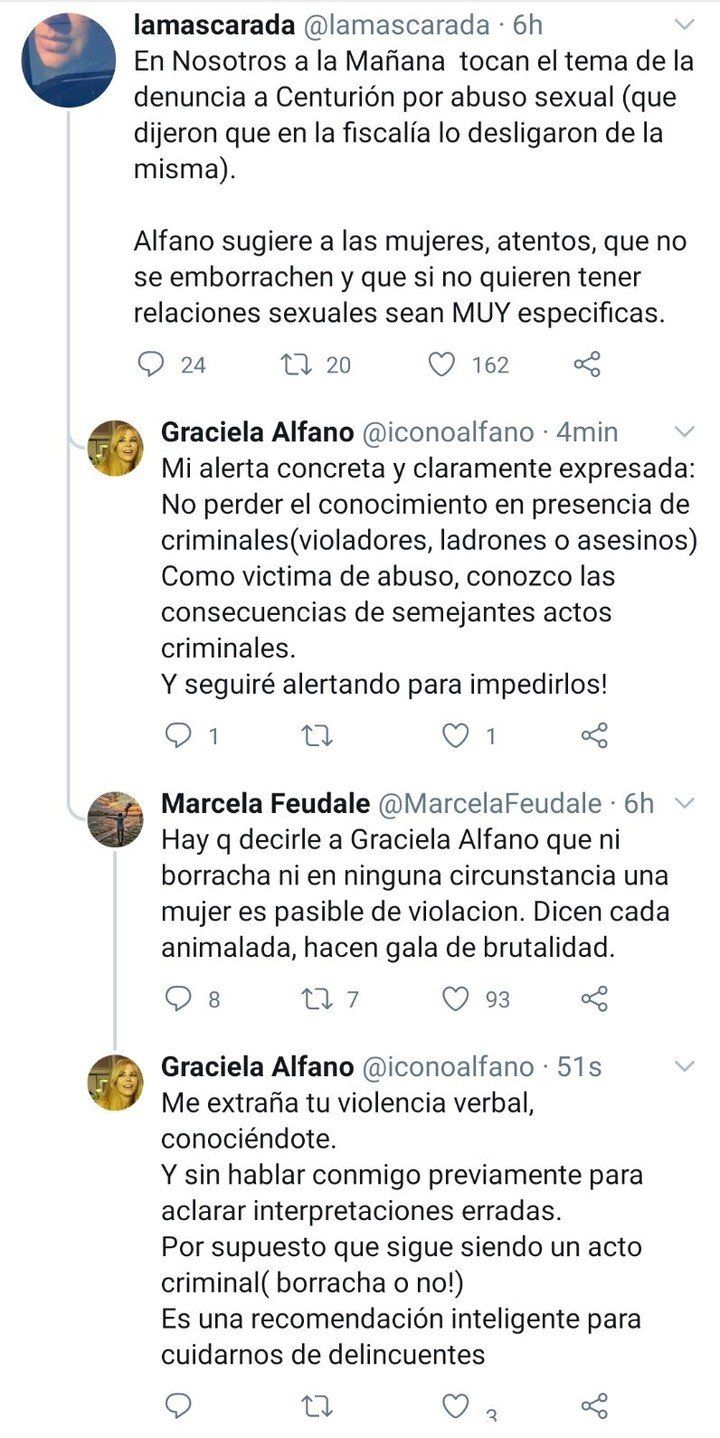Open lamascarada's profile picture

pos(69,60)
